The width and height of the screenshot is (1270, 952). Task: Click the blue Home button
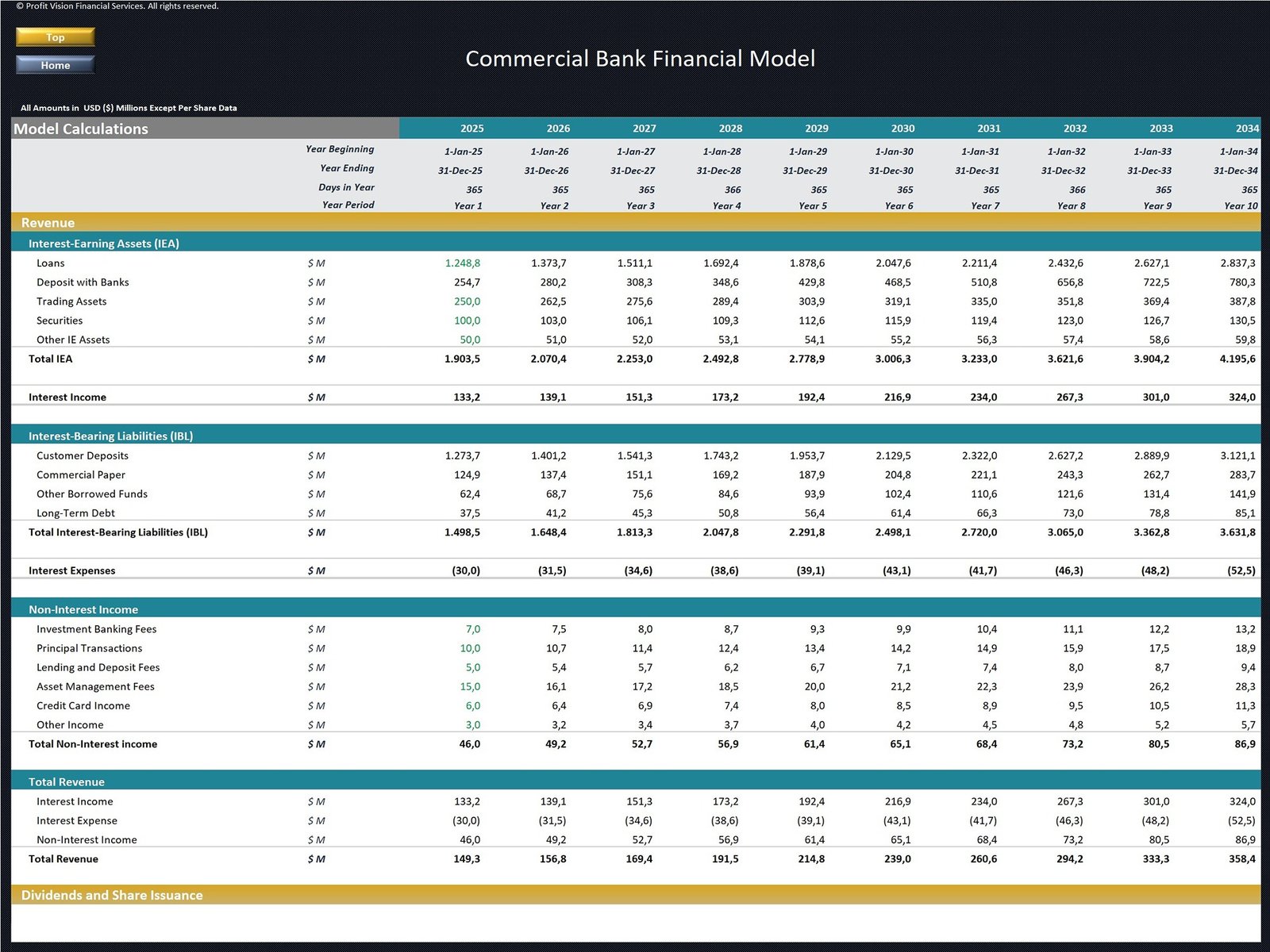(x=55, y=65)
